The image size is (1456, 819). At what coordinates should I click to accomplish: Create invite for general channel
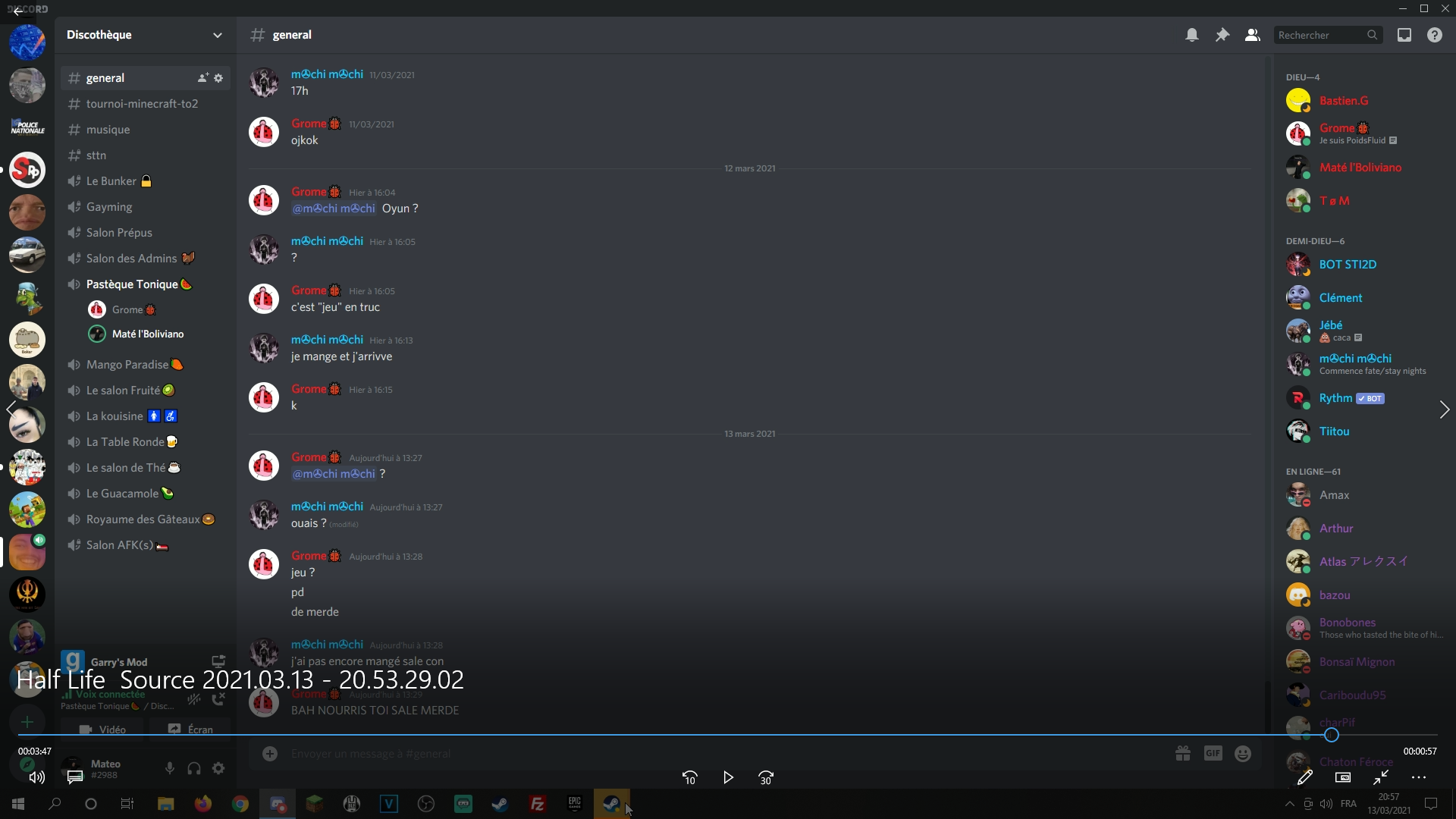click(x=202, y=78)
